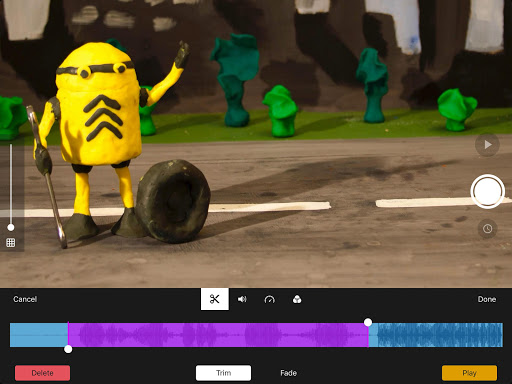Play the audio with the orange Play button
512x384 pixels.
pos(469,373)
